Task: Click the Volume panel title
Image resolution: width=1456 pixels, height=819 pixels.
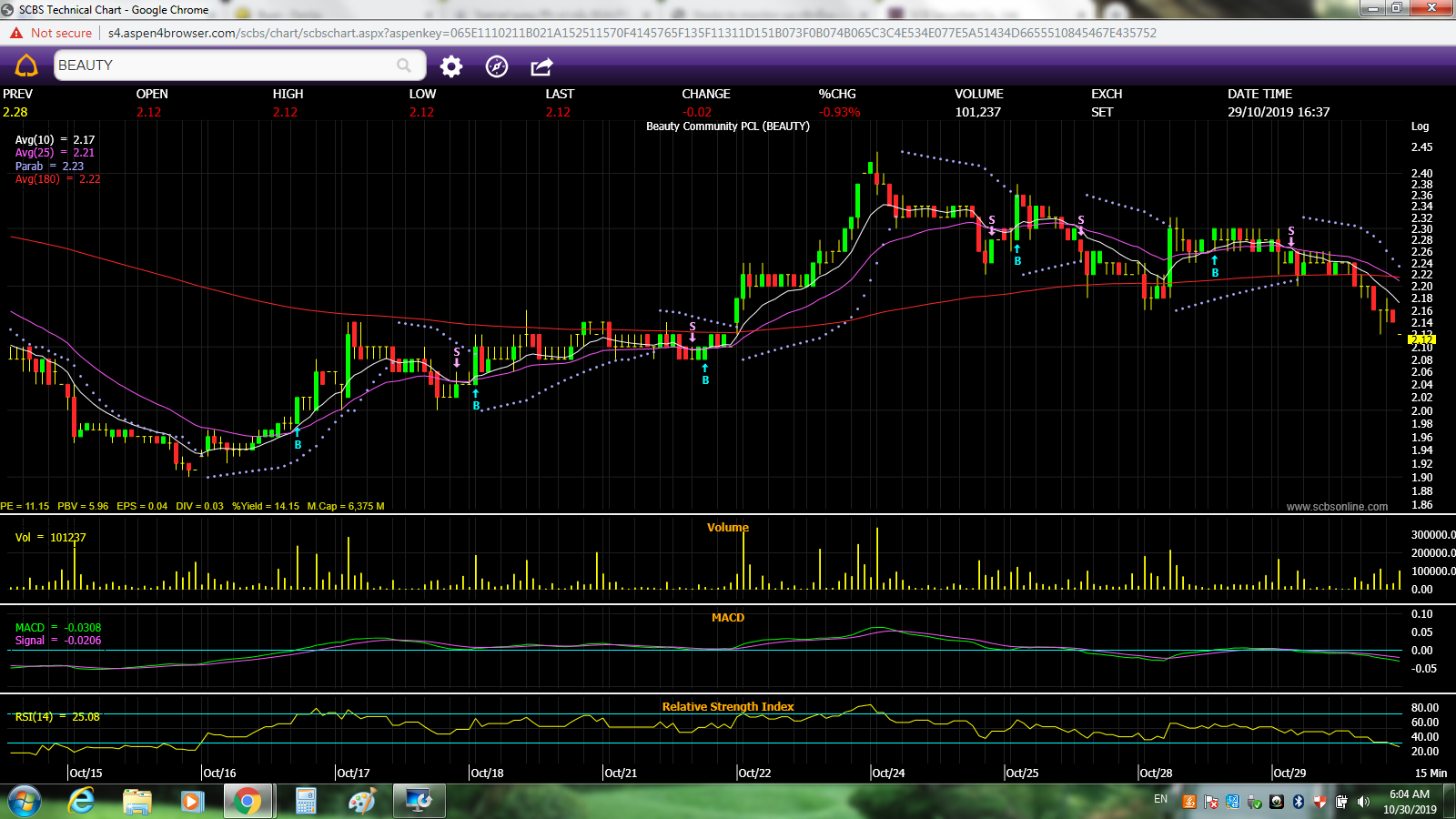Action: click(727, 528)
